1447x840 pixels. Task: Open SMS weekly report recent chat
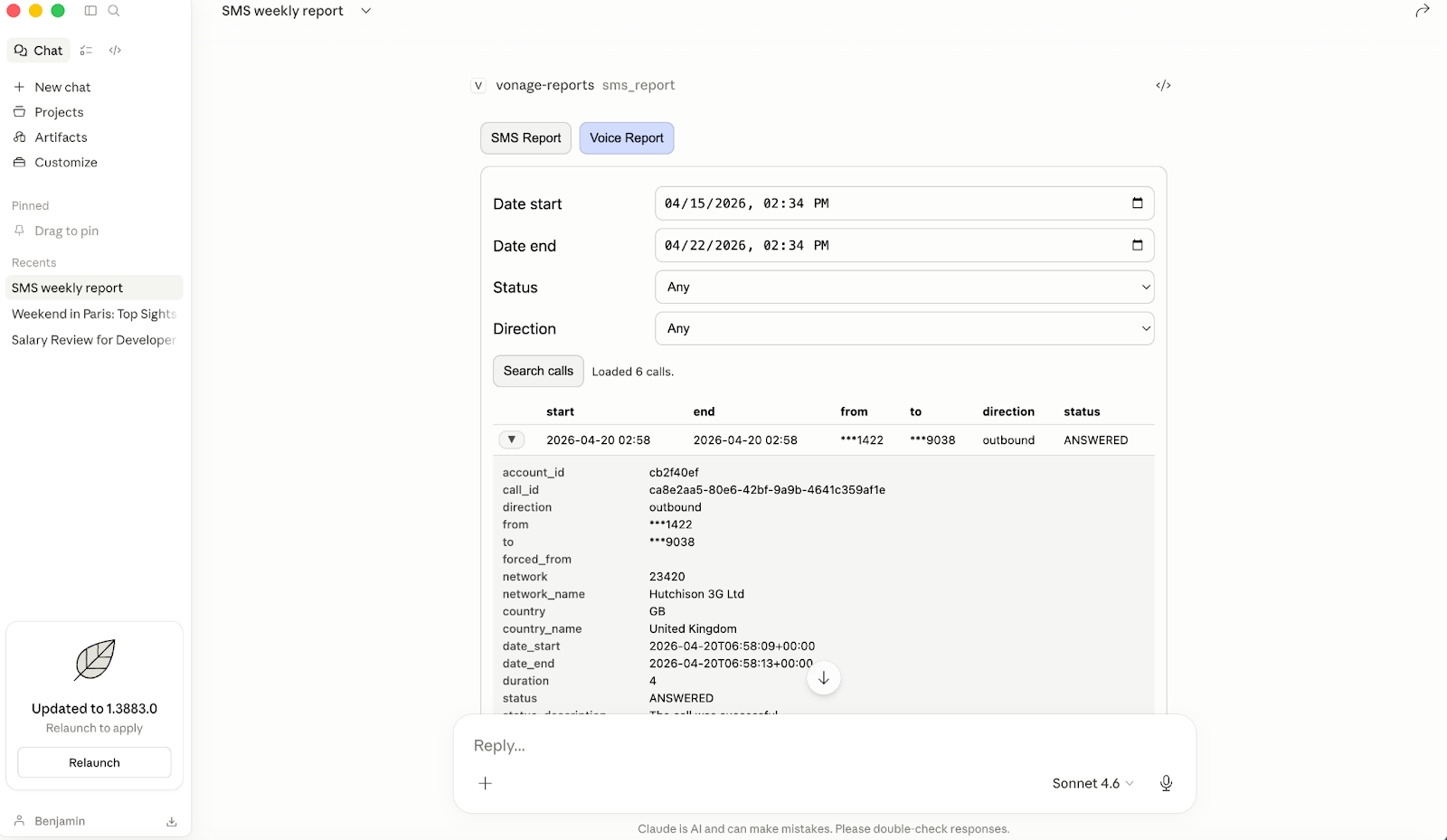(94, 288)
